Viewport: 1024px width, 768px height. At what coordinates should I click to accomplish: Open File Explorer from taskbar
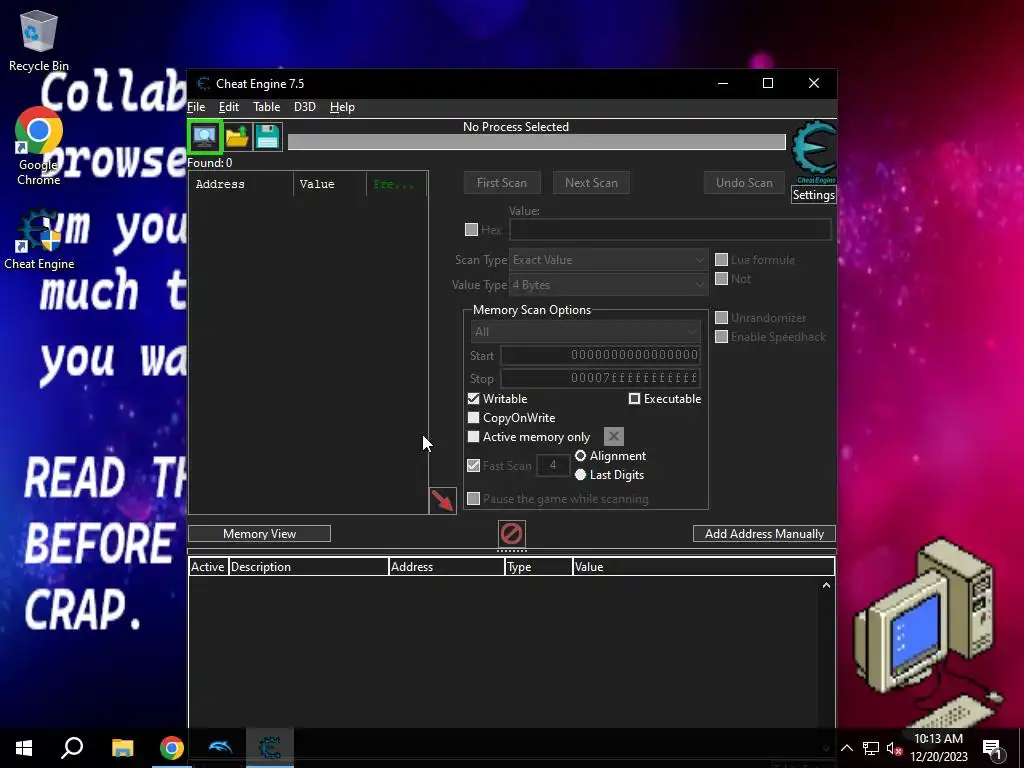pyautogui.click(x=122, y=748)
